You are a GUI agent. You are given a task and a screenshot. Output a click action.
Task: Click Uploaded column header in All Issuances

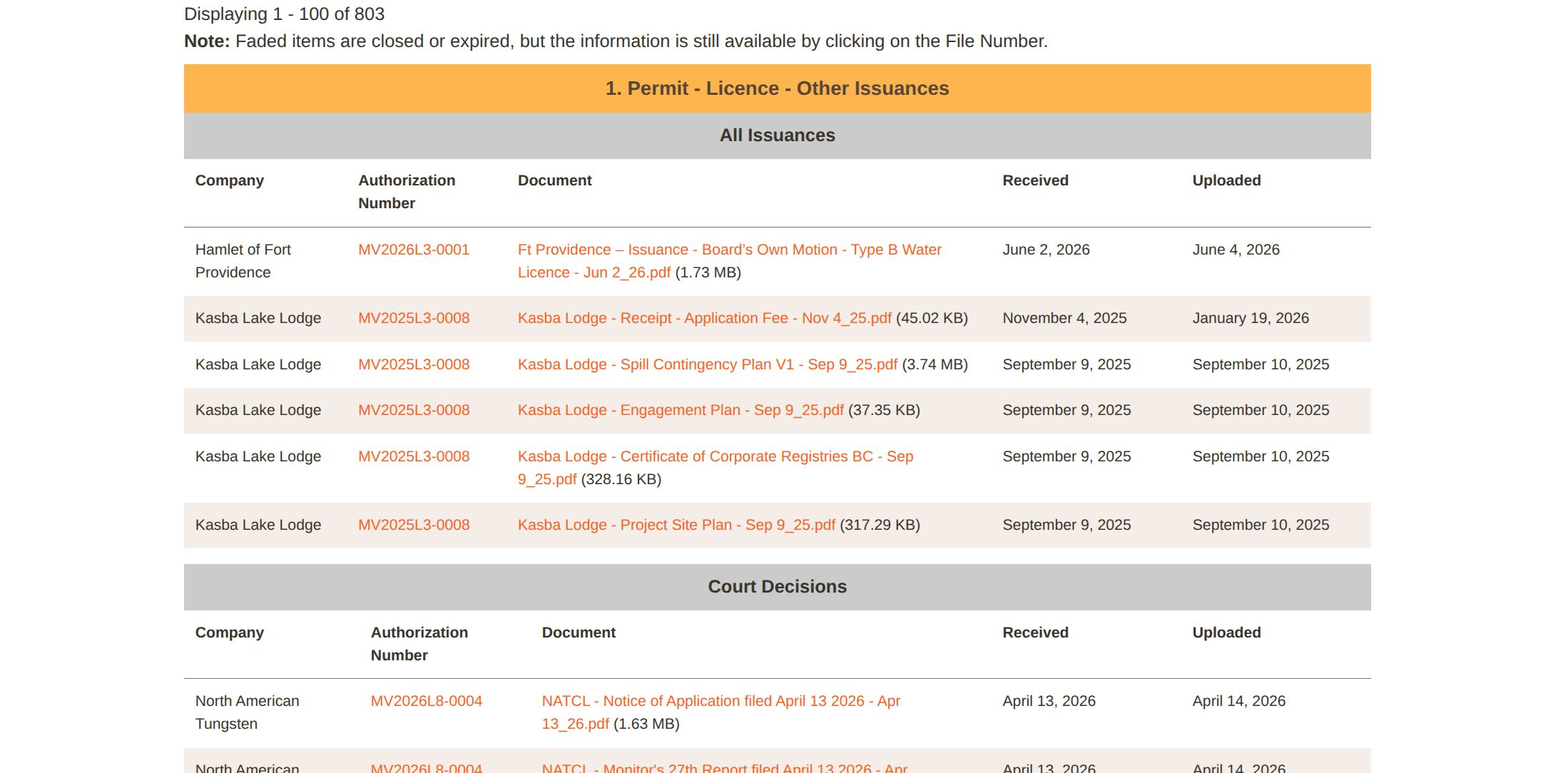coord(1227,180)
